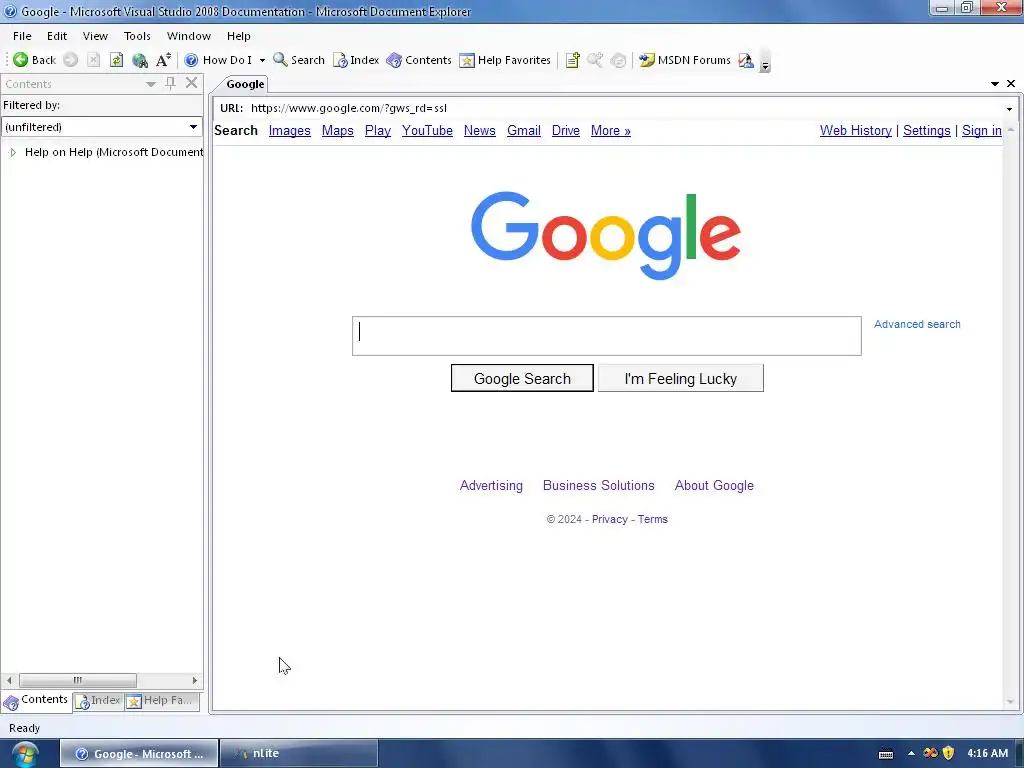Click the Ask a Question icon after MSDN Forums
Screen dimensions: 1024x768
(x=746, y=60)
